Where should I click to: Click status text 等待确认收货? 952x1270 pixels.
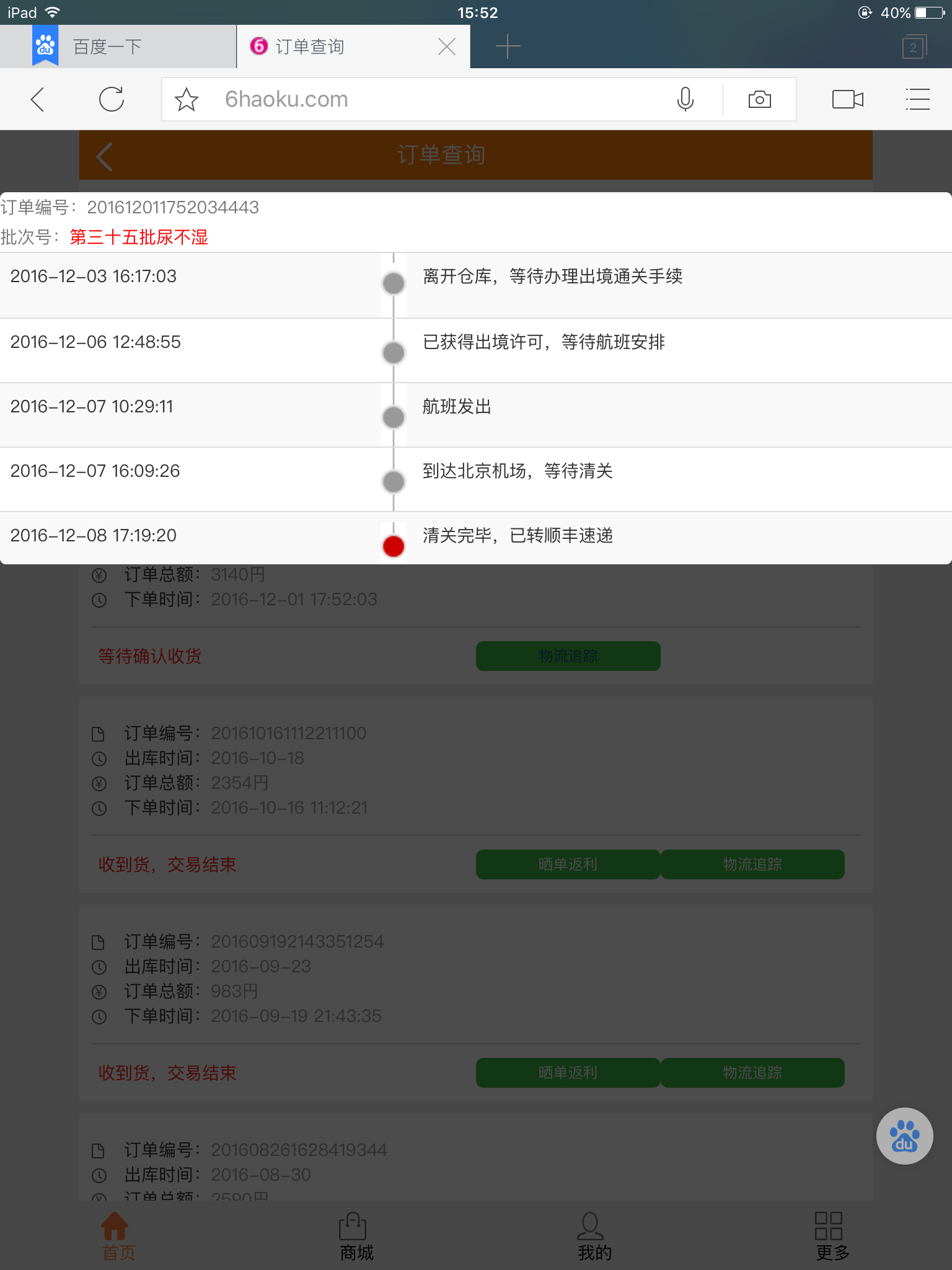click(x=150, y=656)
